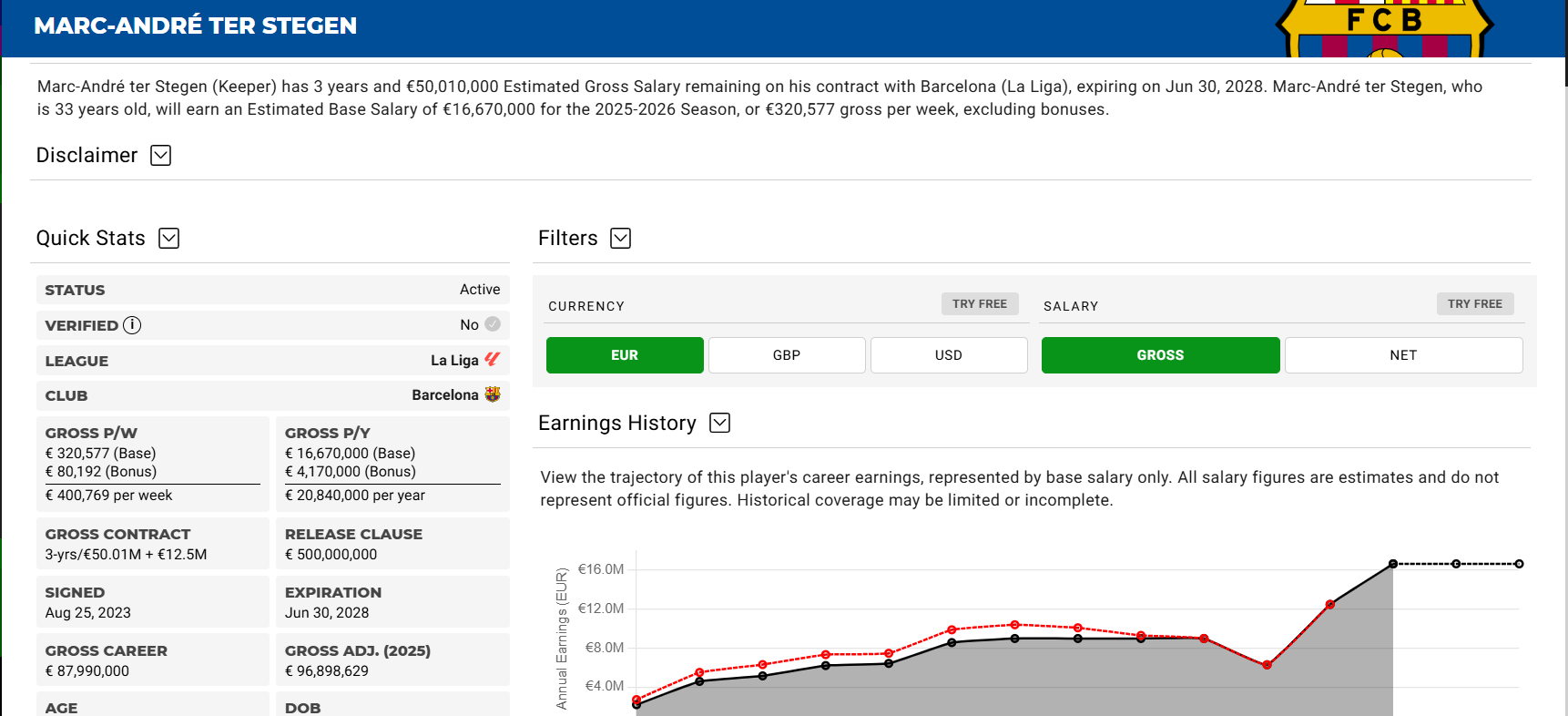Click the € 96,898,629 adjusted gross value
The width and height of the screenshot is (1568, 716).
[x=327, y=671]
